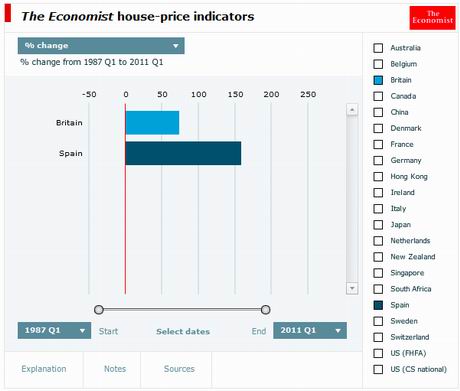Open the % change dropdown
Viewport: 460px width, 391px height.
pyautogui.click(x=101, y=46)
